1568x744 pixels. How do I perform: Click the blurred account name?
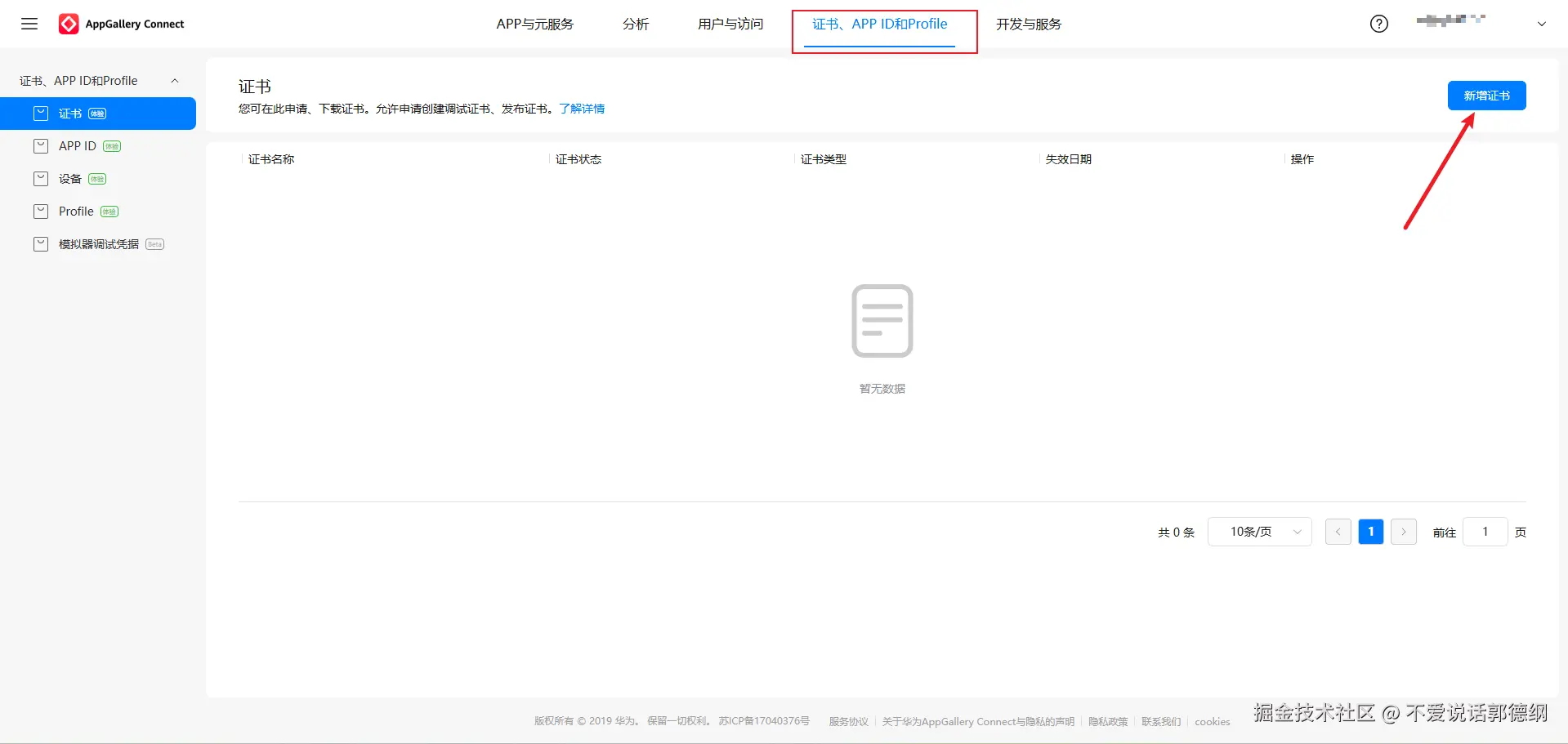[x=1451, y=20]
